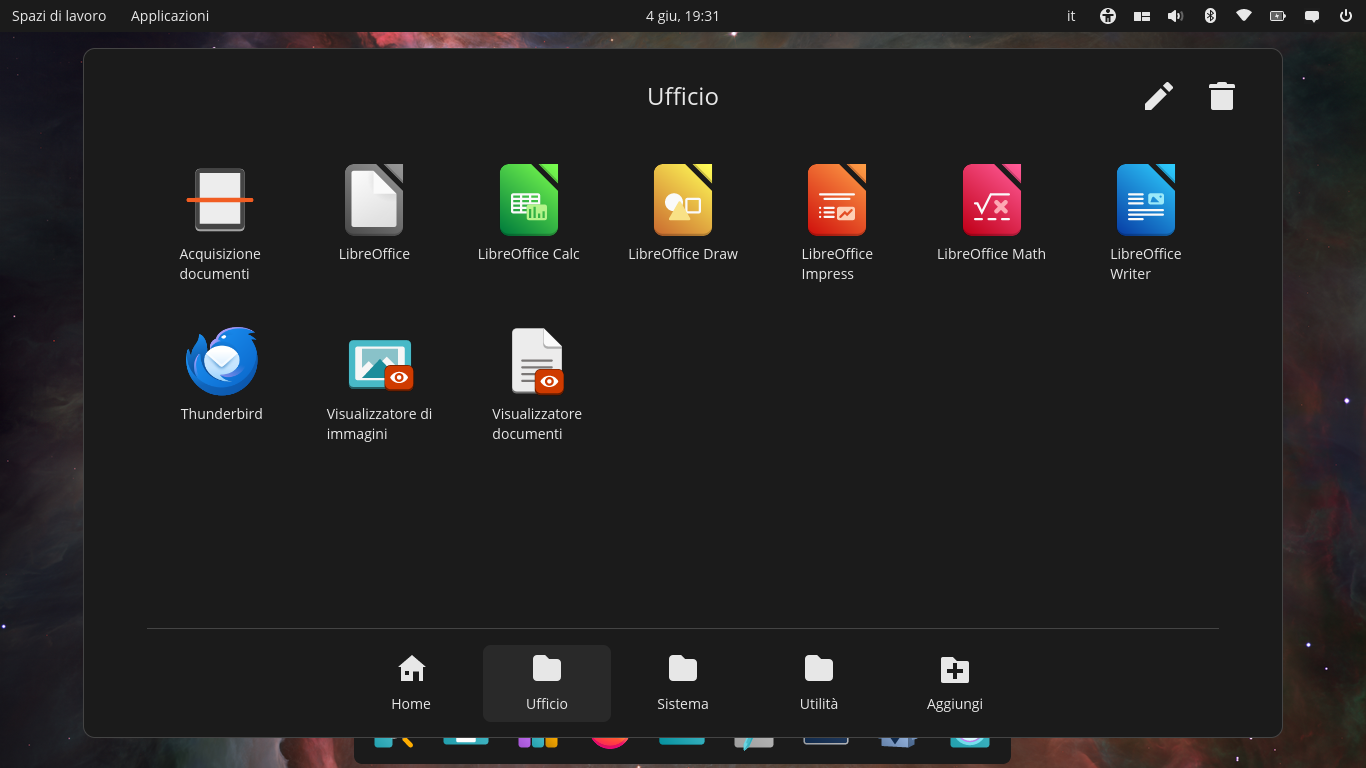Open LibreOffice Writer

click(x=1146, y=222)
